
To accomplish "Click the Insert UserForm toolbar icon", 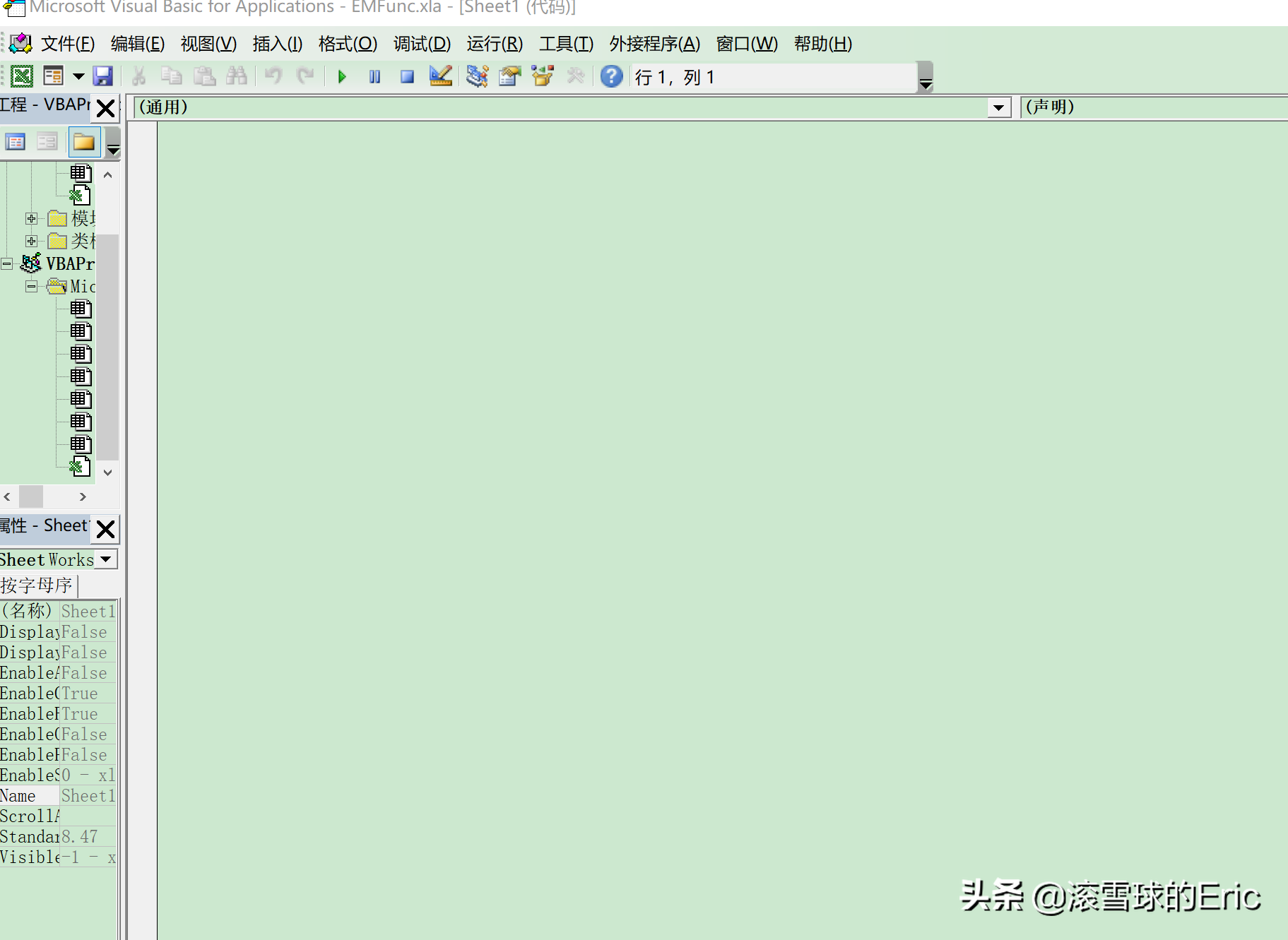I will (54, 76).
